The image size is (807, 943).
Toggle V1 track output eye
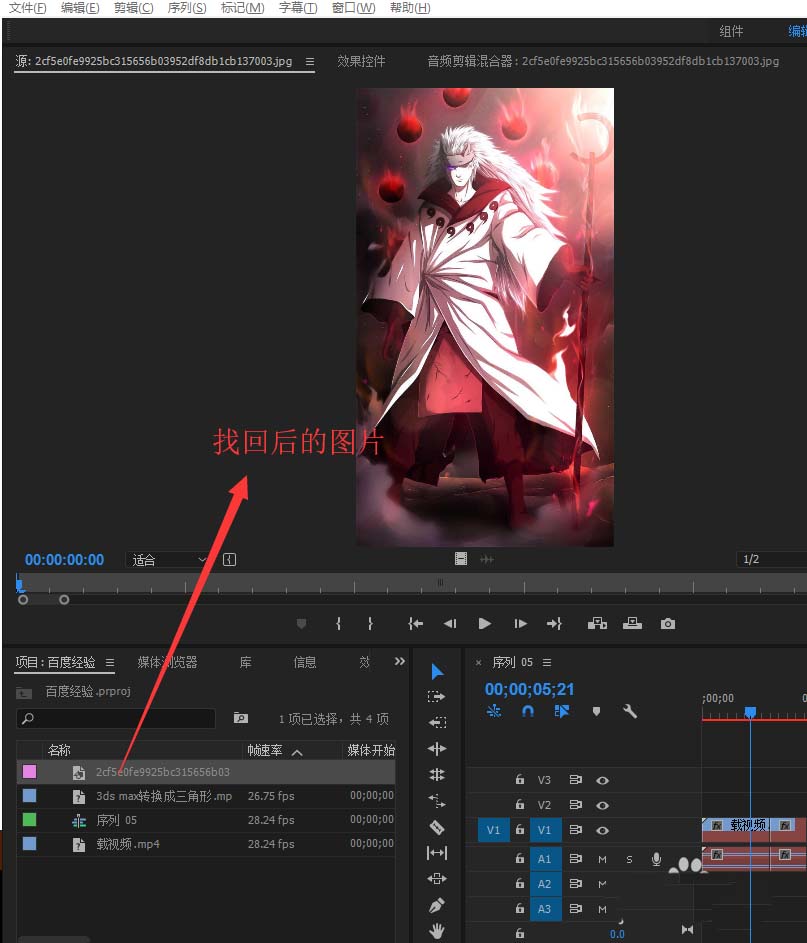point(602,831)
